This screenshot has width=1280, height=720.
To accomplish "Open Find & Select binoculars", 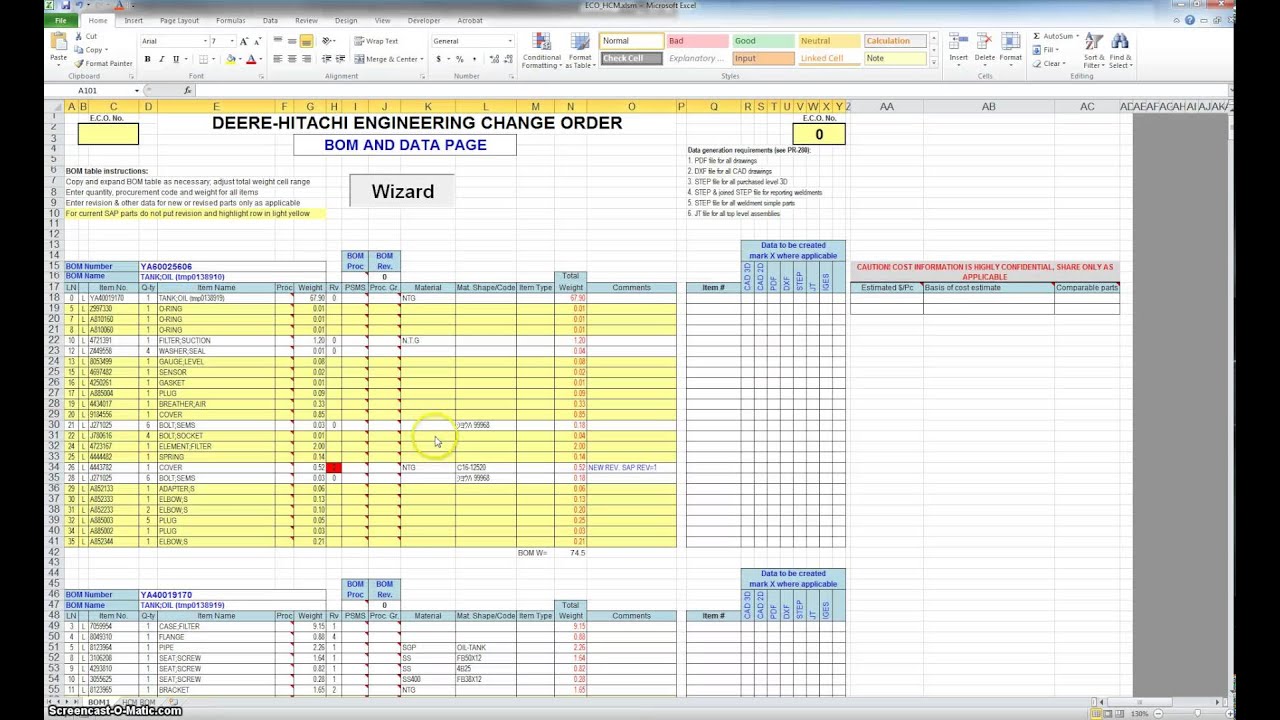I will (x=1120, y=51).
